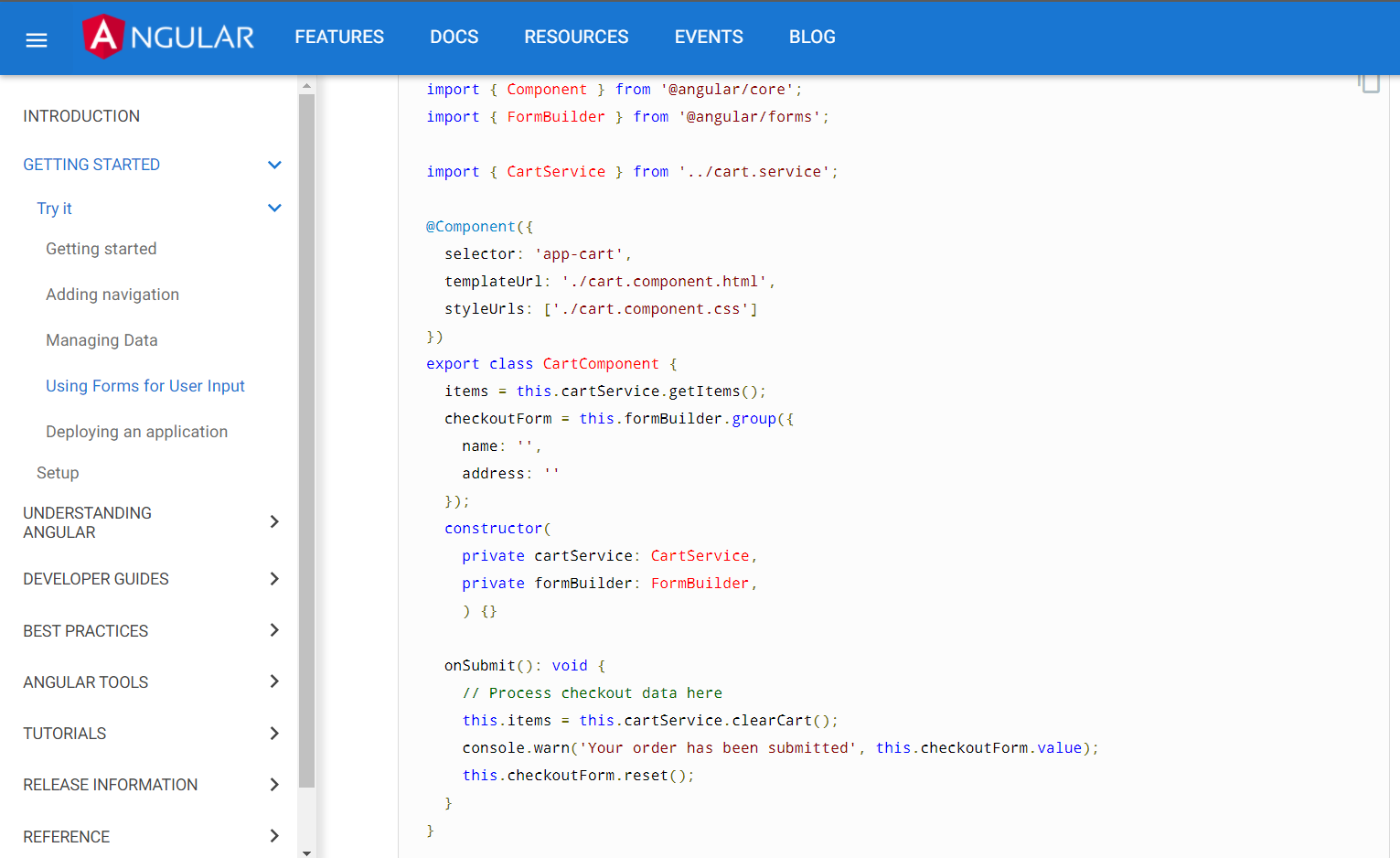
Task: Click 'CartComponent' class name in the code
Action: pos(601,364)
